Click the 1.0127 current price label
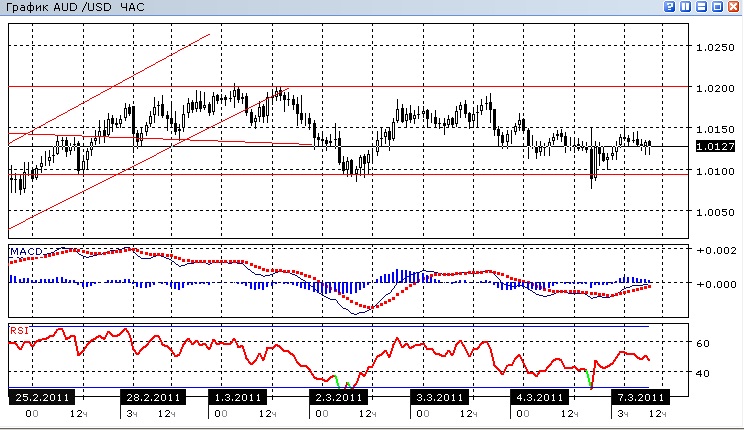Screen dimensions: 744x430 click(716, 146)
